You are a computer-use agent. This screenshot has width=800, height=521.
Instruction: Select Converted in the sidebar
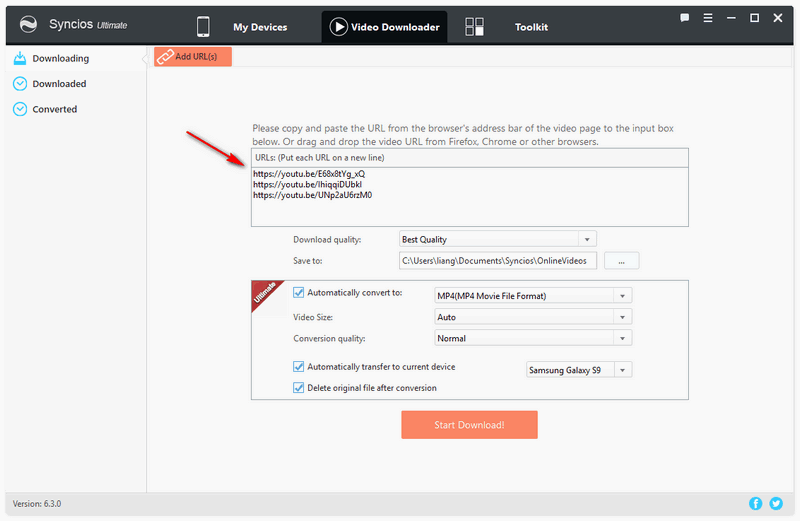pos(77,109)
